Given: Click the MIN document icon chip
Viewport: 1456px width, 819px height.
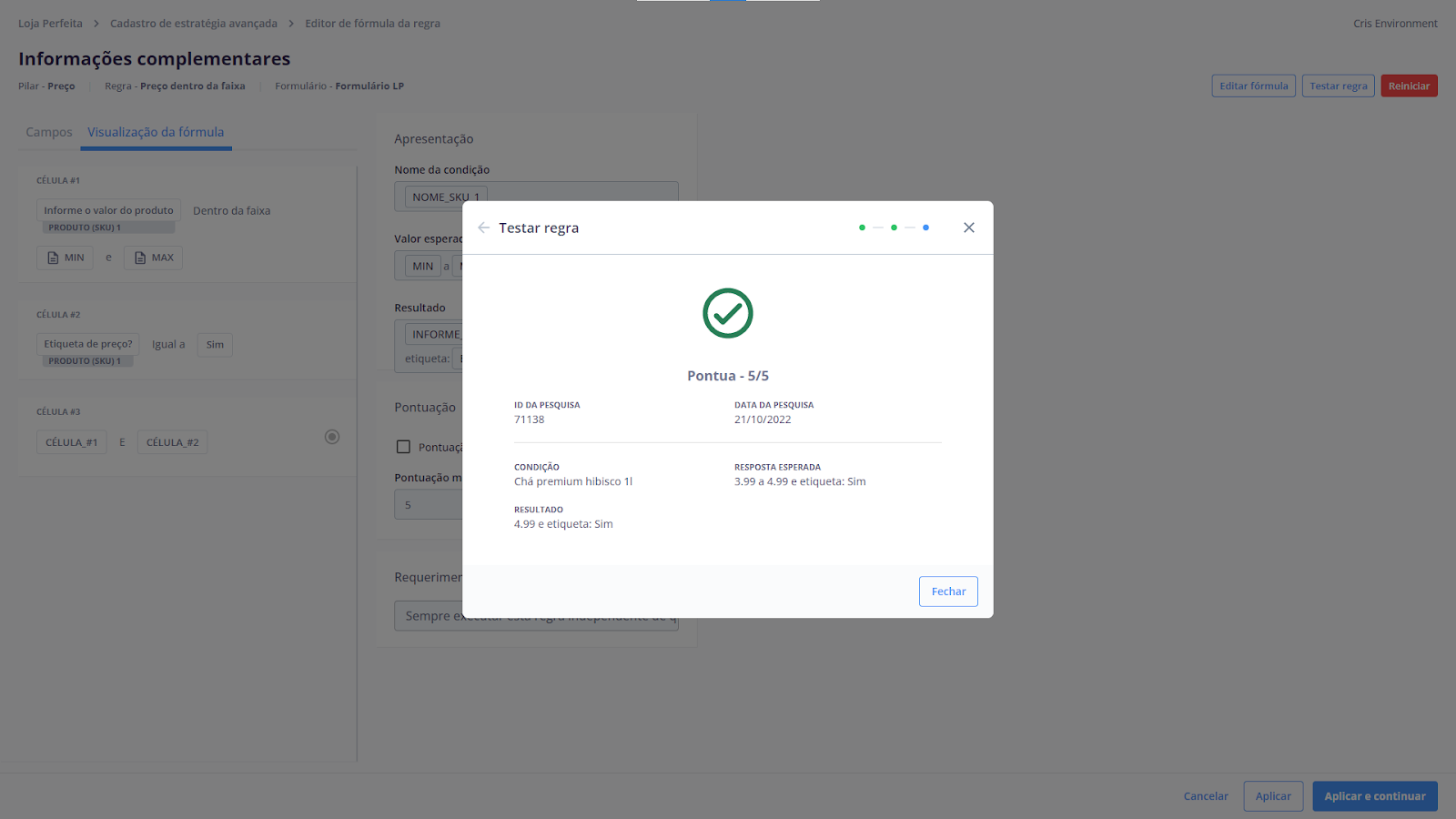Looking at the screenshot, I should click(65, 258).
